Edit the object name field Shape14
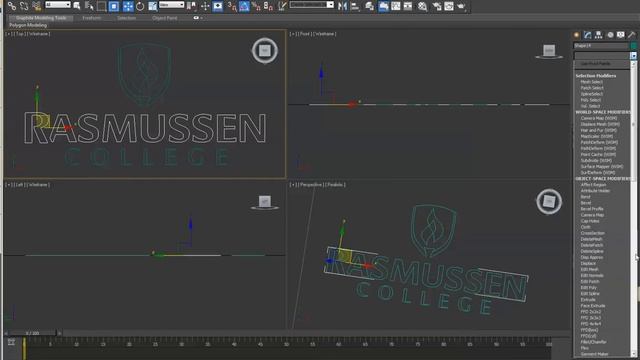640x360 pixels. pyautogui.click(x=601, y=46)
